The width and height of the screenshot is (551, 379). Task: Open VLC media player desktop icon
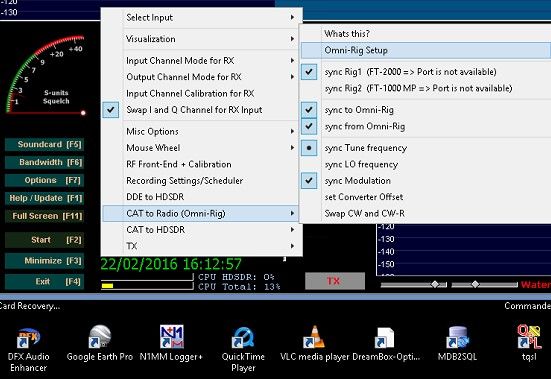315,344
